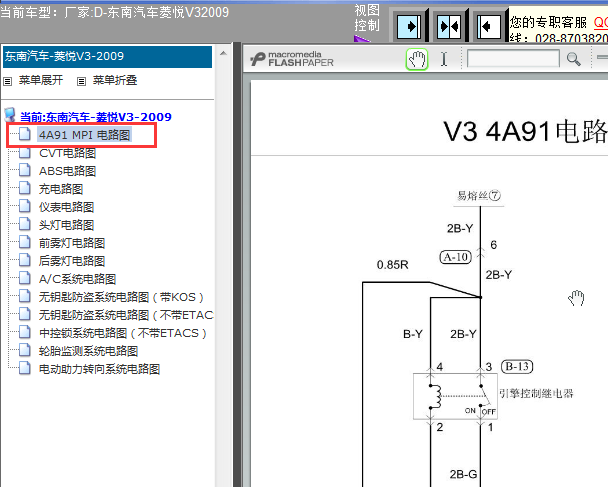This screenshot has height=487, width=608.
Task: Open 前雾灯电路图 diagram
Action: click(x=72, y=243)
